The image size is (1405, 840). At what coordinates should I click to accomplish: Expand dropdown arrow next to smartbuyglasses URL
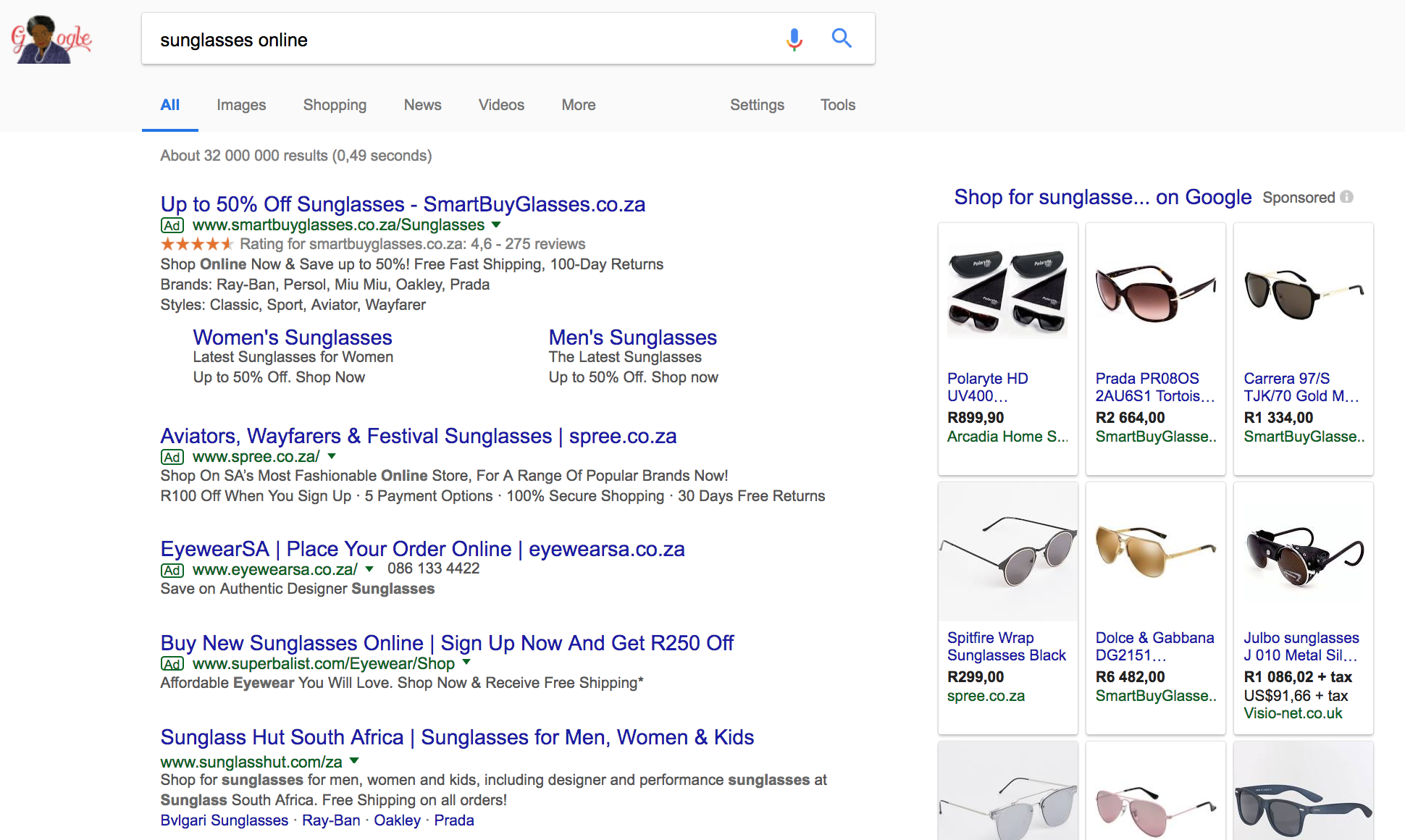coord(496,224)
